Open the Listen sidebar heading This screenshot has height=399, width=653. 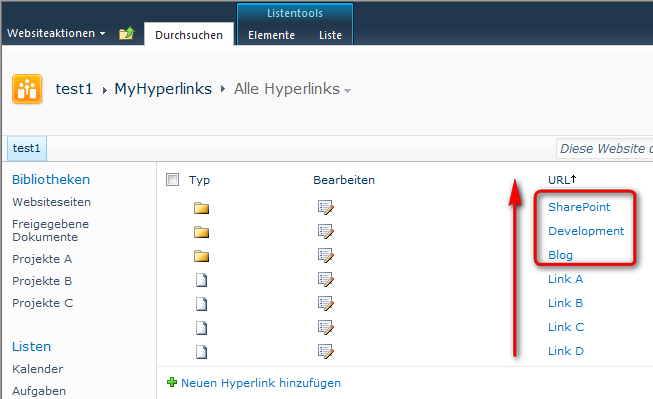(x=31, y=347)
